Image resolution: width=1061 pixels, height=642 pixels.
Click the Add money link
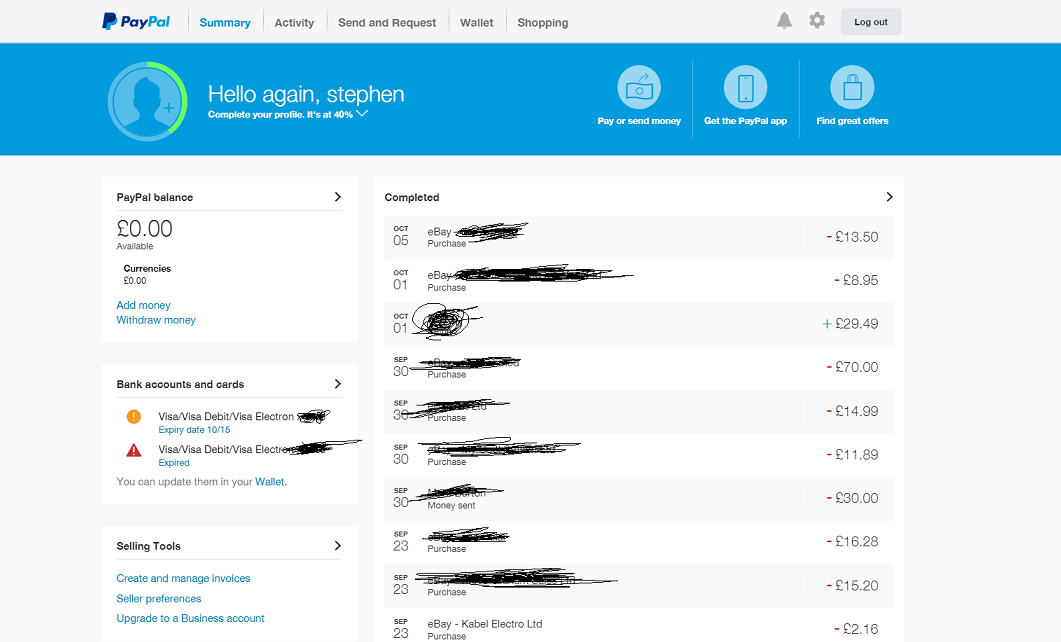[x=143, y=305]
